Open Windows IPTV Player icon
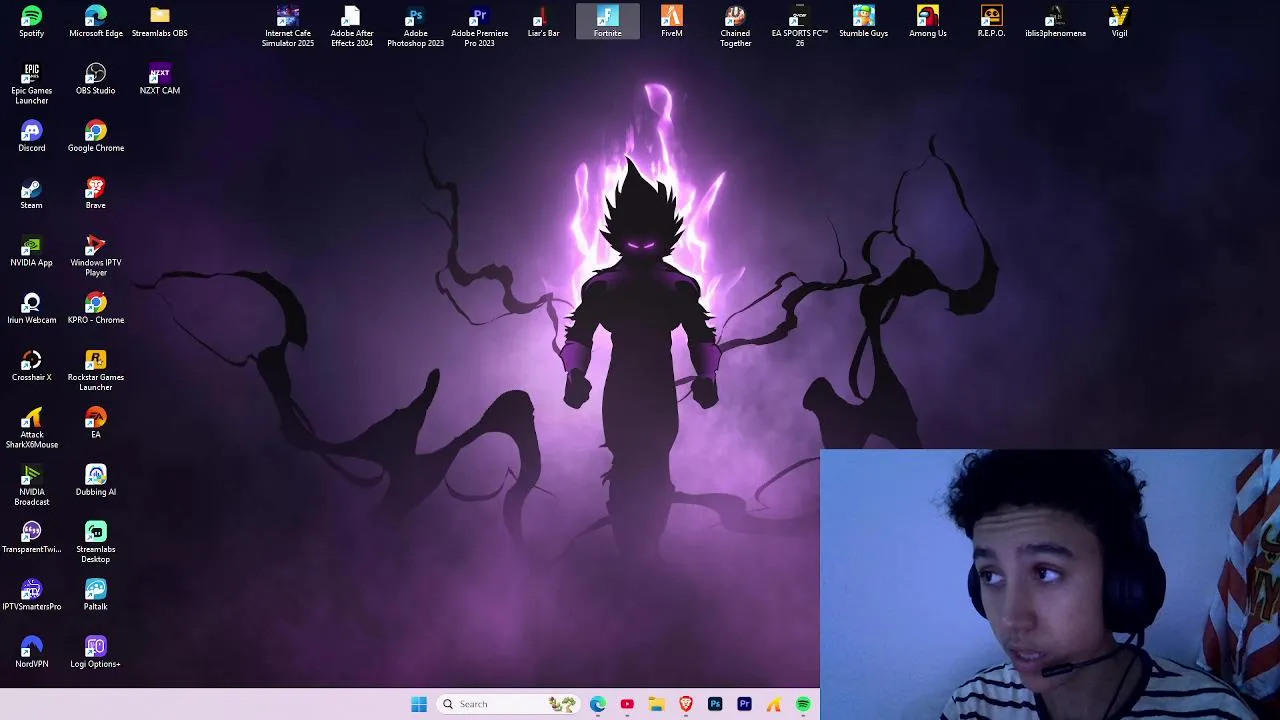 point(96,256)
